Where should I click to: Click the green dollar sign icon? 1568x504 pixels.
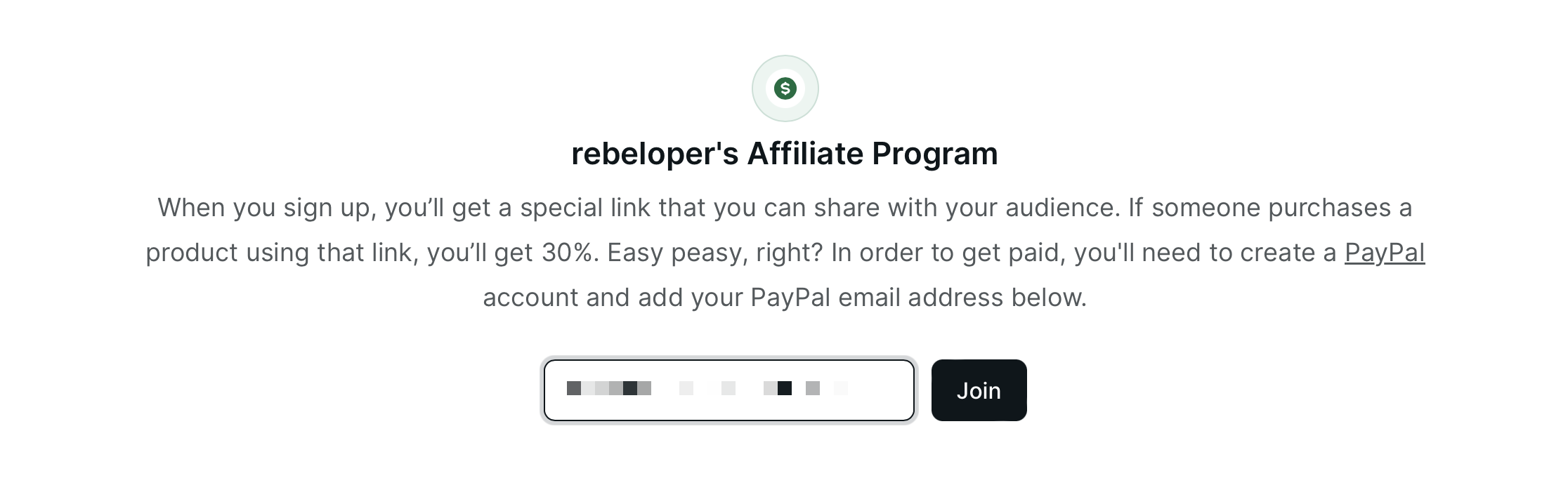tap(785, 88)
